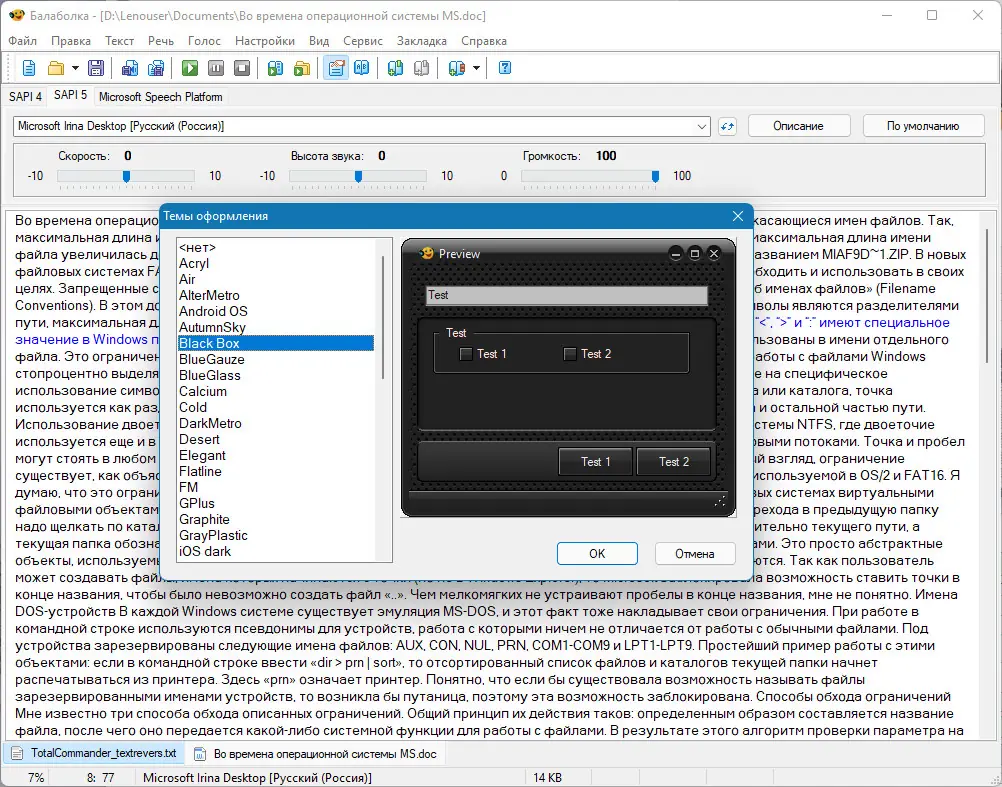Viewport: 1002px width, 787px height.
Task: Click the split and convert to audio icon
Action: (156, 68)
